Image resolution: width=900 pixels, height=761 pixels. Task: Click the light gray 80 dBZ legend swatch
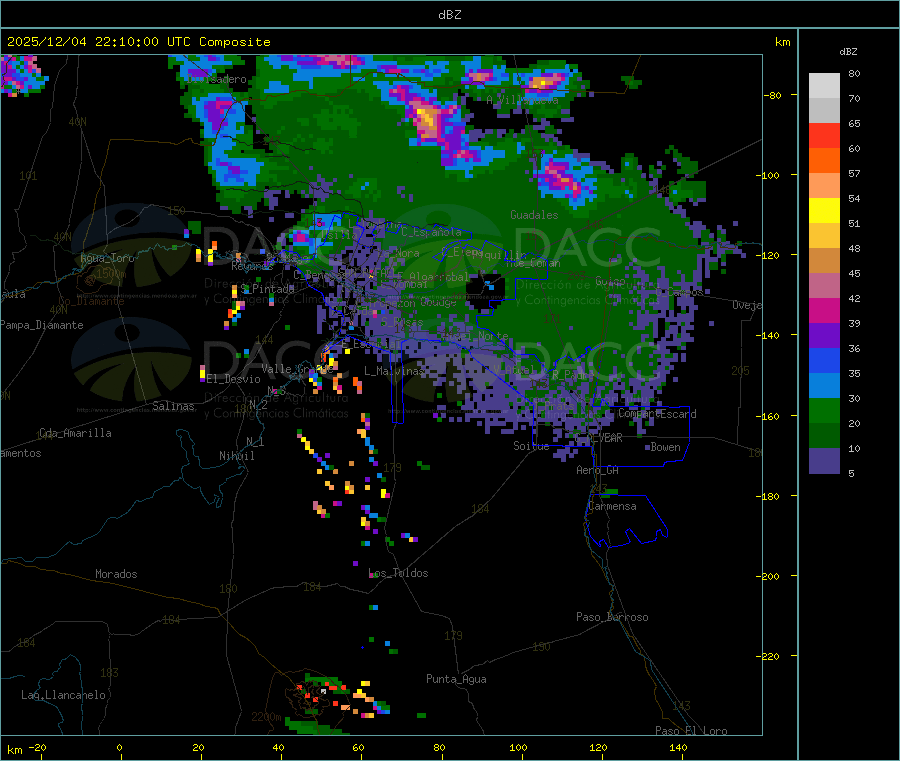pyautogui.click(x=824, y=86)
